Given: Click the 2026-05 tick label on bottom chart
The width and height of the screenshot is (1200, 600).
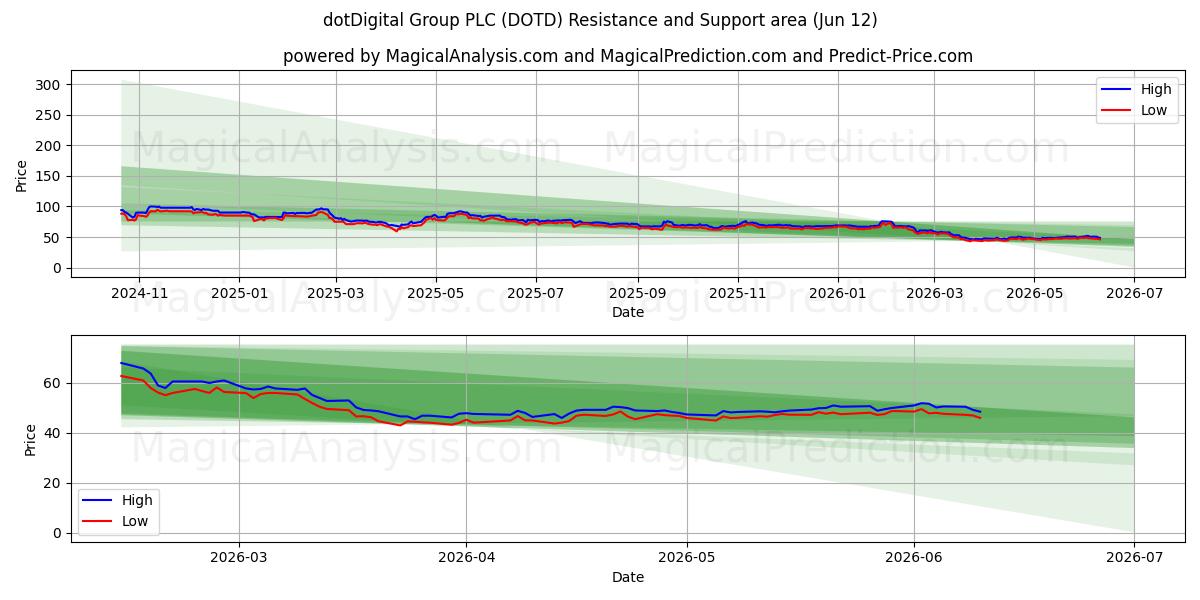Looking at the screenshot, I should (687, 557).
